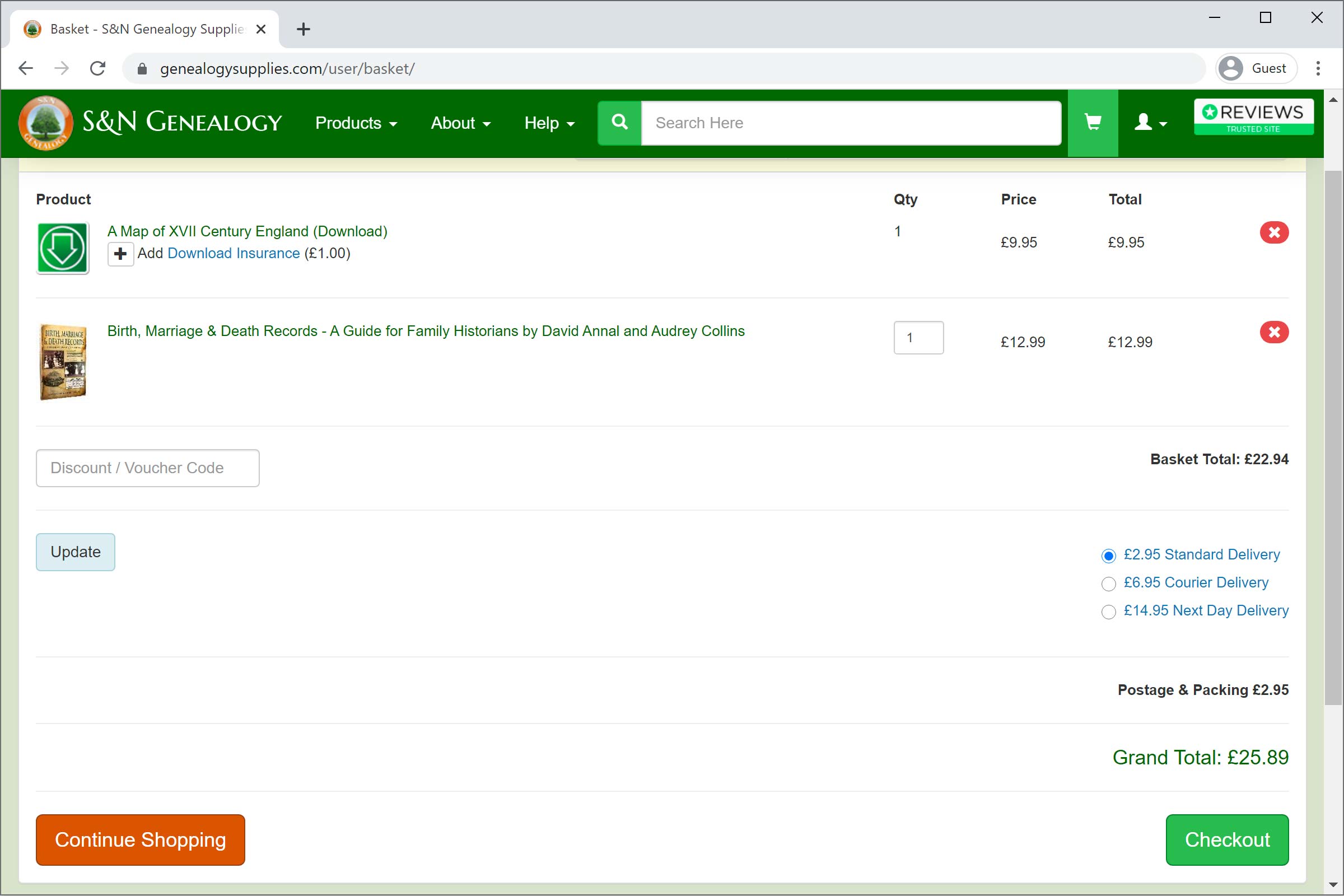1344x896 pixels.
Task: Click the browser forward arrow
Action: [61, 68]
